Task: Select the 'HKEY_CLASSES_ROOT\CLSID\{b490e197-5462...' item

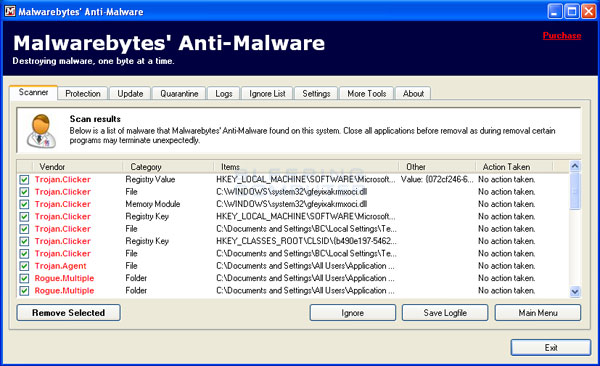Action: tap(306, 241)
